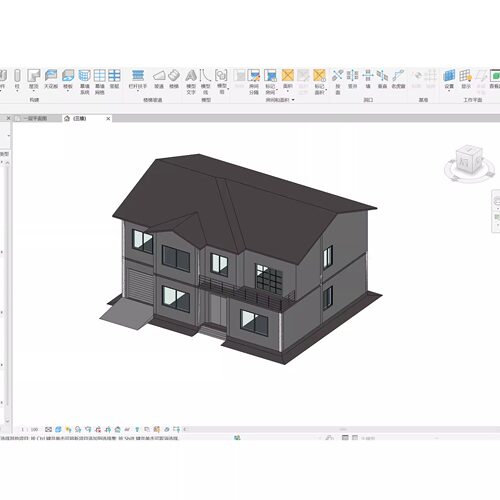Expand the Roof (屋顶) dropdown arrow
The image size is (500, 500).
(33, 90)
